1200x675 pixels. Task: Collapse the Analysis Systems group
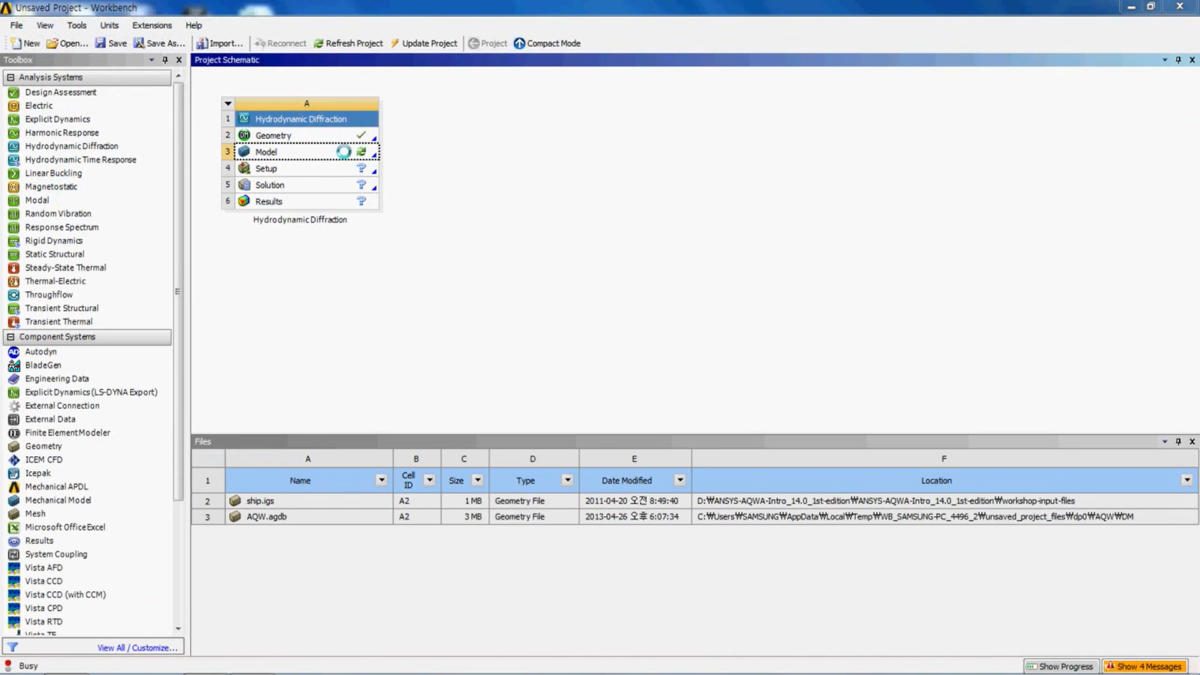pos(11,77)
